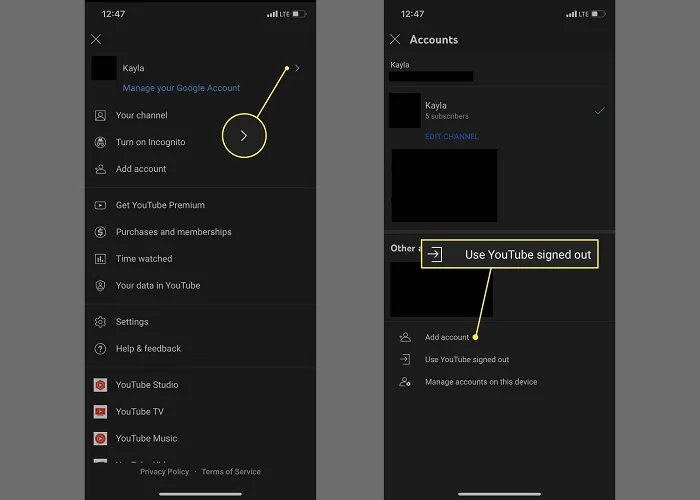Tap the Time watched bar chart icon
Image resolution: width=700 pixels, height=500 pixels.
[100, 259]
